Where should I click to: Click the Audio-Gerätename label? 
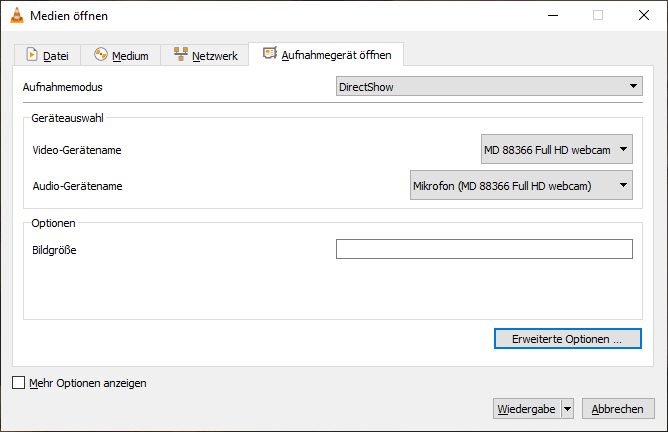pyautogui.click(x=78, y=186)
